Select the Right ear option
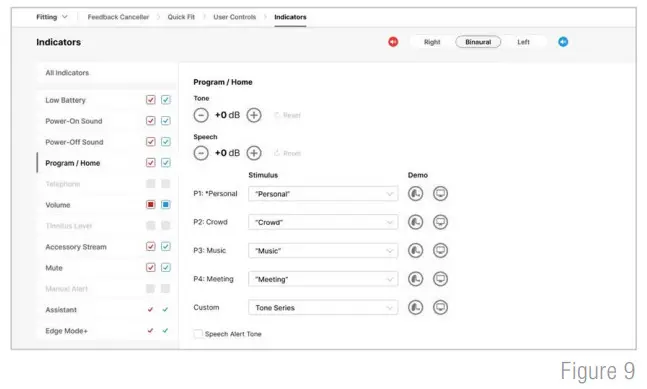Viewport: 647px width, 389px height. [x=432, y=42]
